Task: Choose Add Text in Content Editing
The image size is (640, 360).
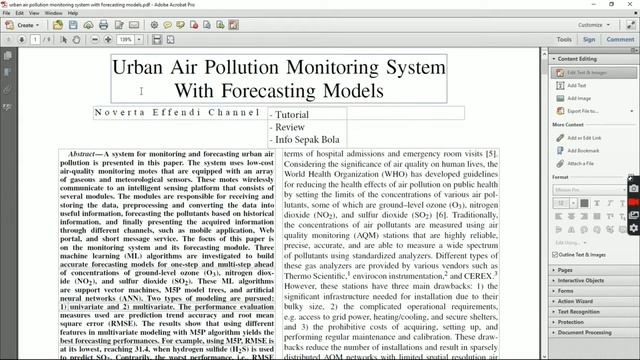Action: [571, 85]
